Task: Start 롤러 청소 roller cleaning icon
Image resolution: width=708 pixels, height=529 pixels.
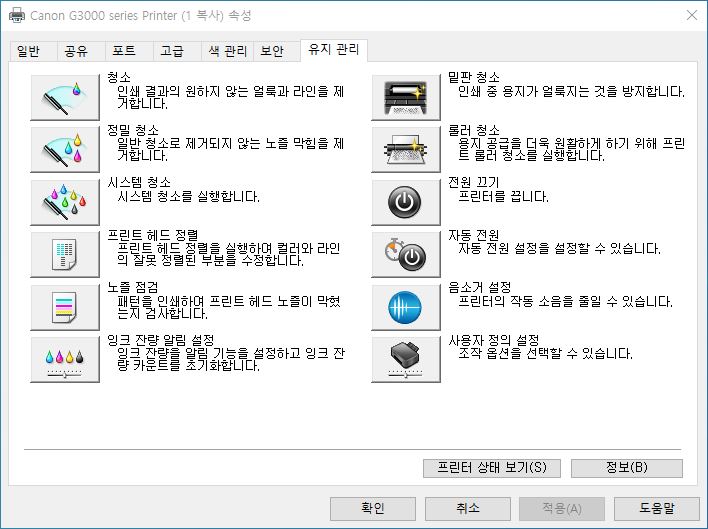Action: [x=405, y=149]
